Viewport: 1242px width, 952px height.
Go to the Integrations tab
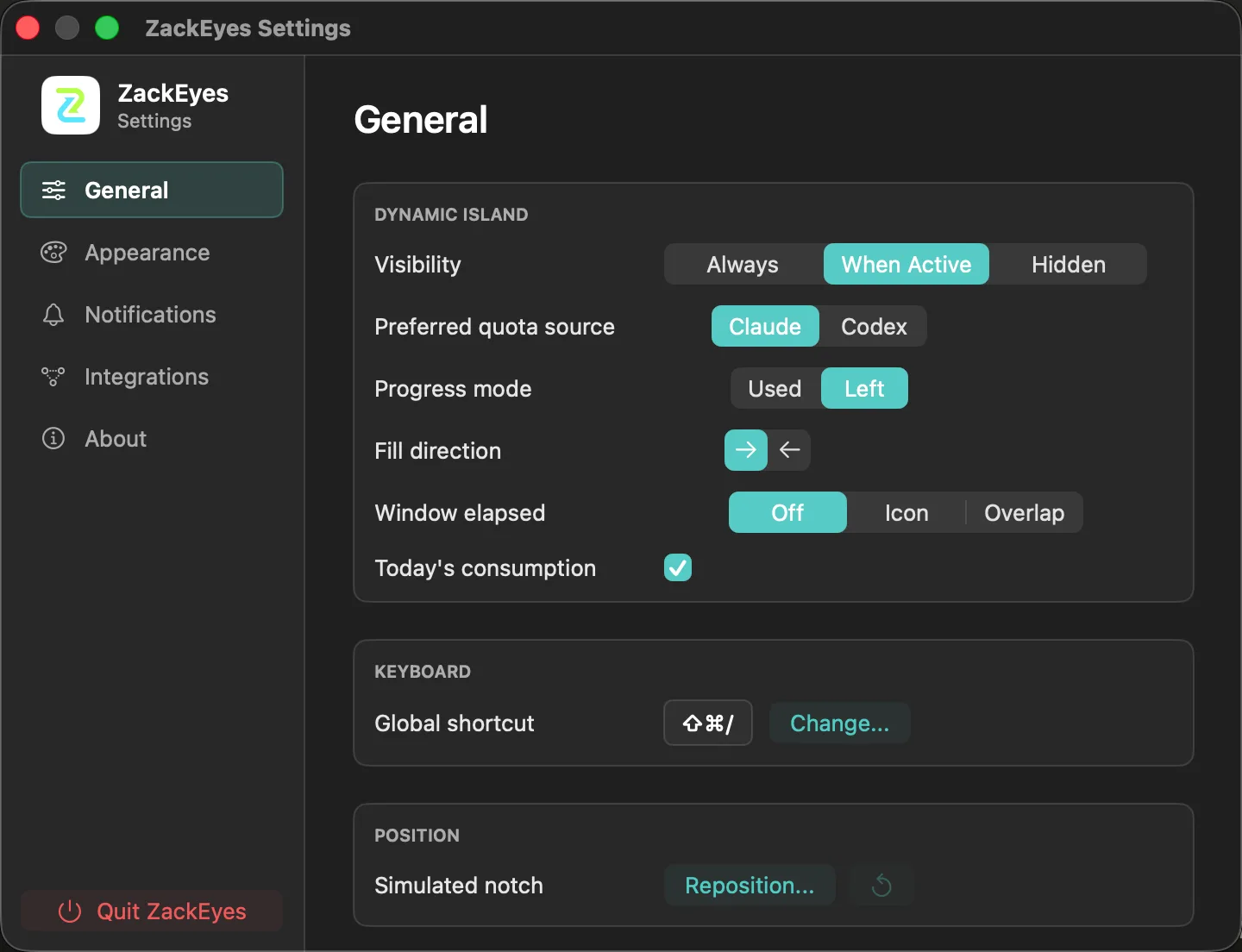(152, 377)
